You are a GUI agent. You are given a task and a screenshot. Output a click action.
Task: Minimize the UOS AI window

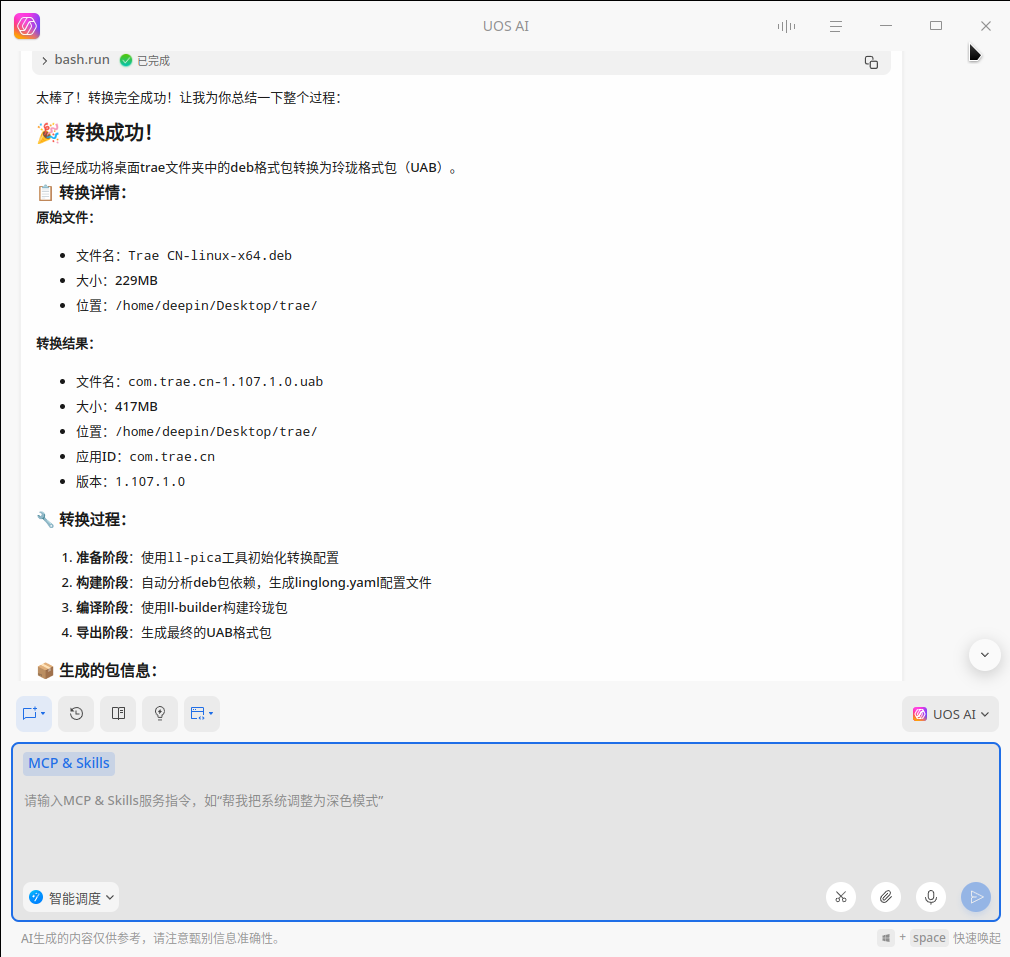point(886,26)
